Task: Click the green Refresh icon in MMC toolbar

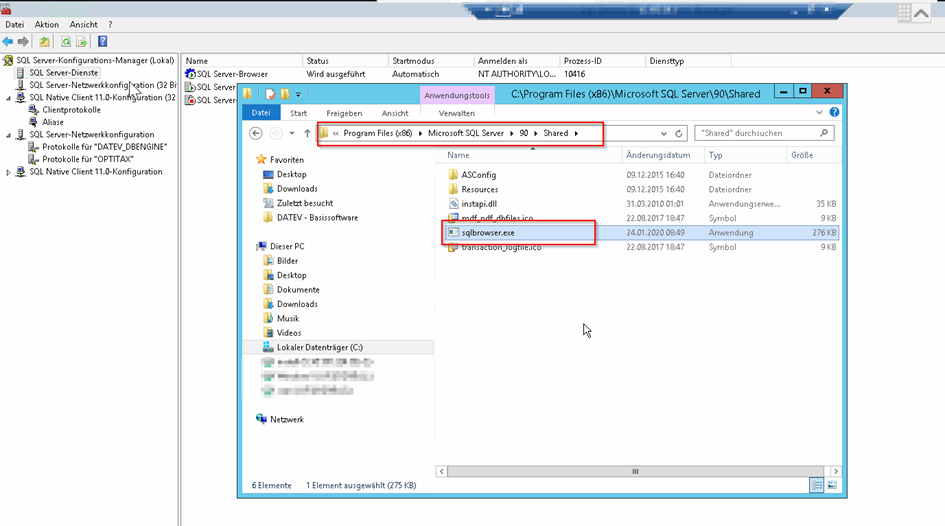Action: click(x=66, y=42)
